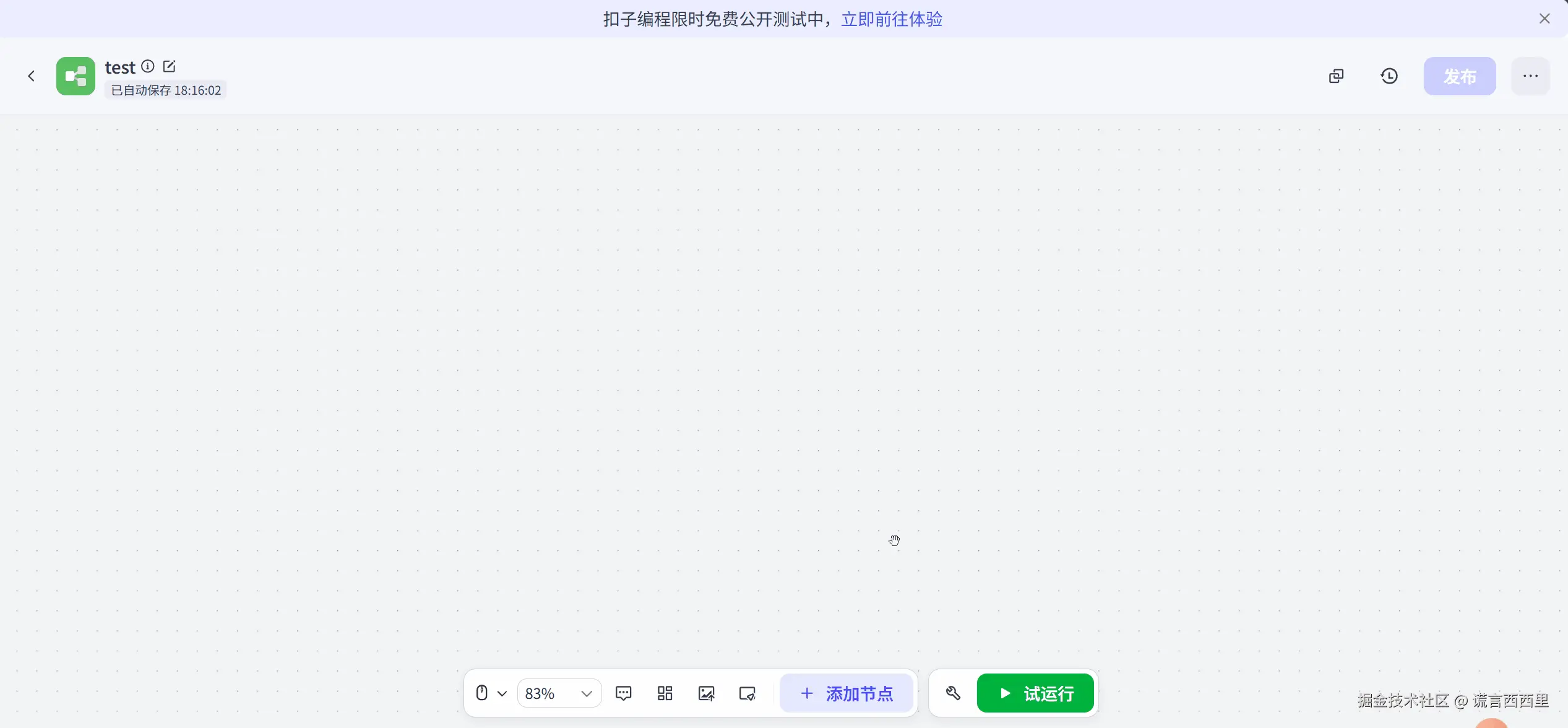Viewport: 1568px width, 728px height.
Task: Toggle the minimap navigator icon
Action: [x=747, y=693]
